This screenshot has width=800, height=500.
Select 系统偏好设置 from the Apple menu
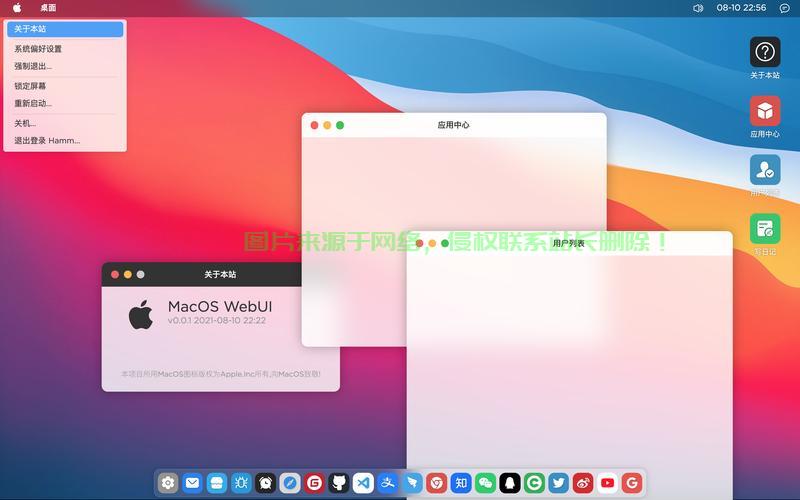[x=38, y=48]
